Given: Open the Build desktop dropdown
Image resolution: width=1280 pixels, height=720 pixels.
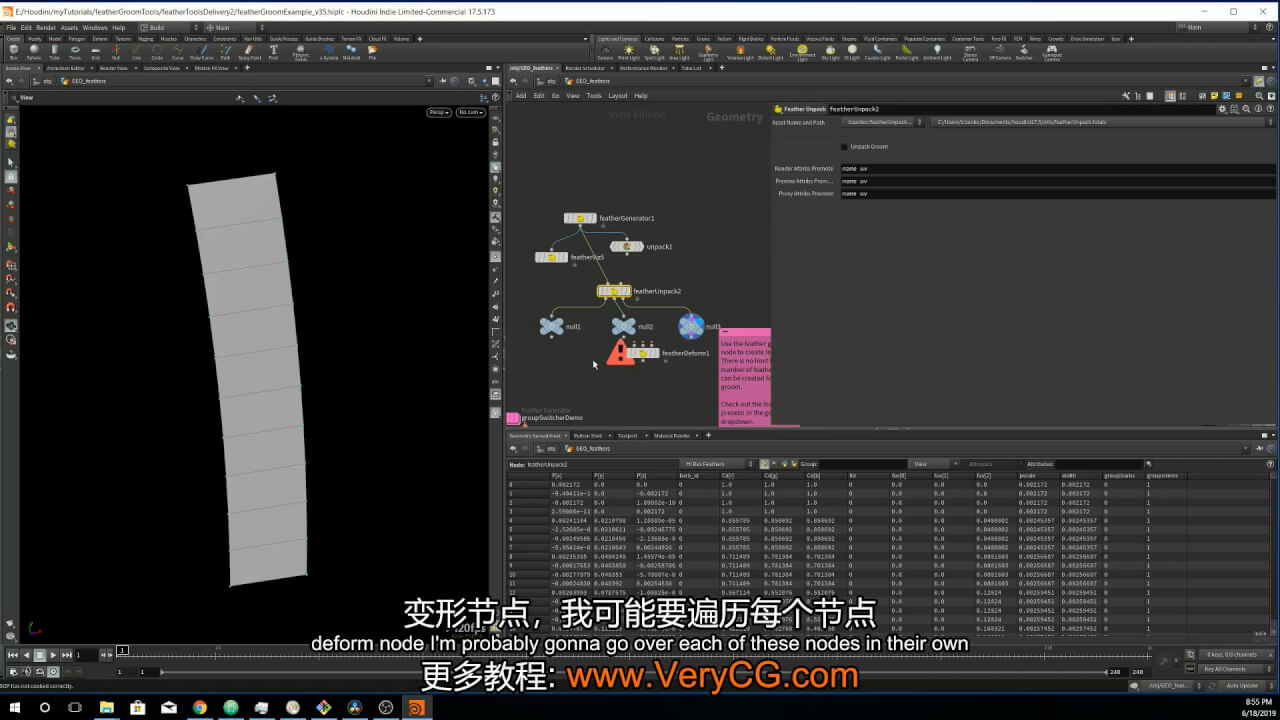Looking at the screenshot, I should 168,28.
